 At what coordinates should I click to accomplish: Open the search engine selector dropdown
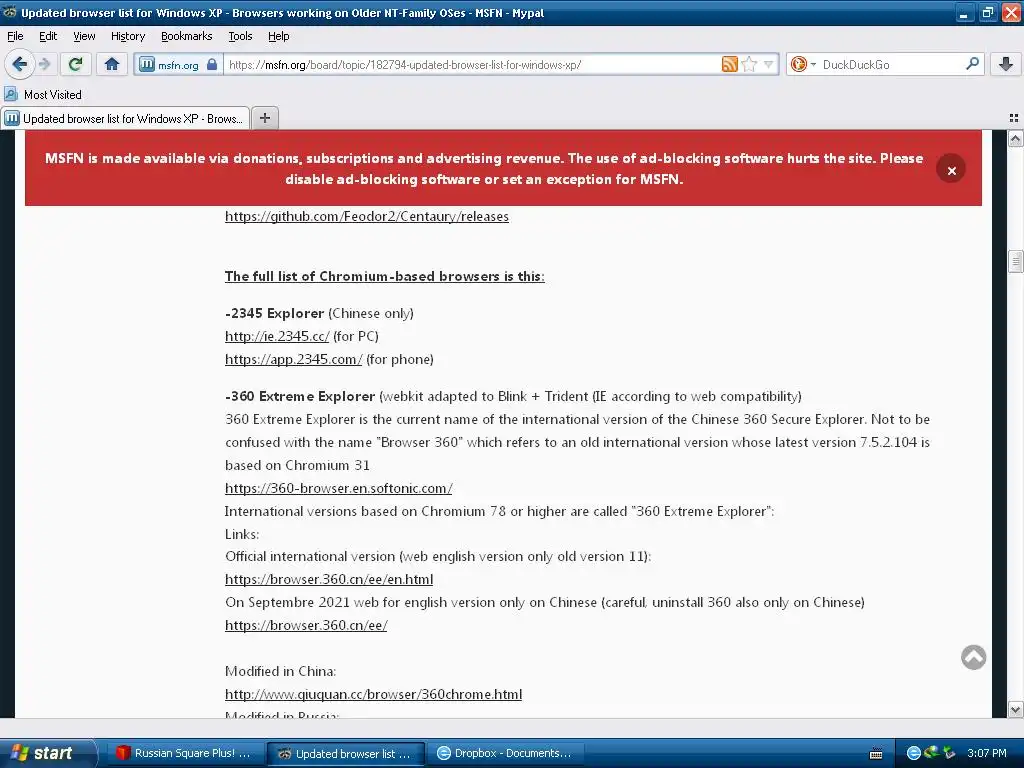(x=802, y=64)
